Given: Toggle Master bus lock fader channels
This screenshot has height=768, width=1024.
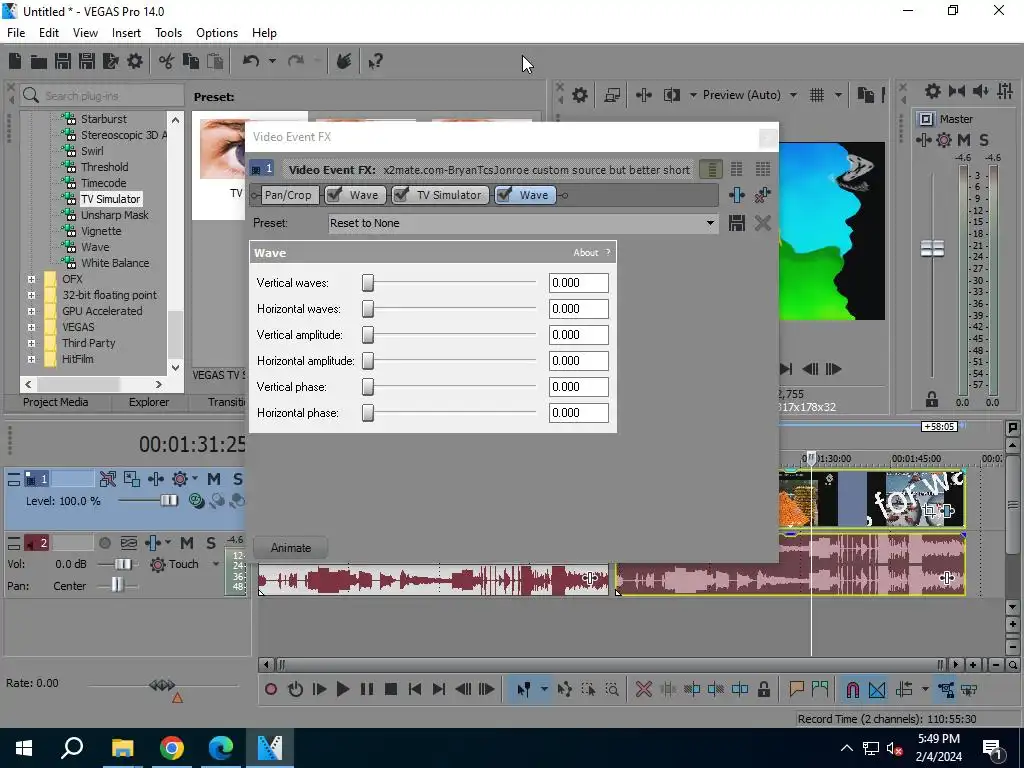Looking at the screenshot, I should point(932,399).
